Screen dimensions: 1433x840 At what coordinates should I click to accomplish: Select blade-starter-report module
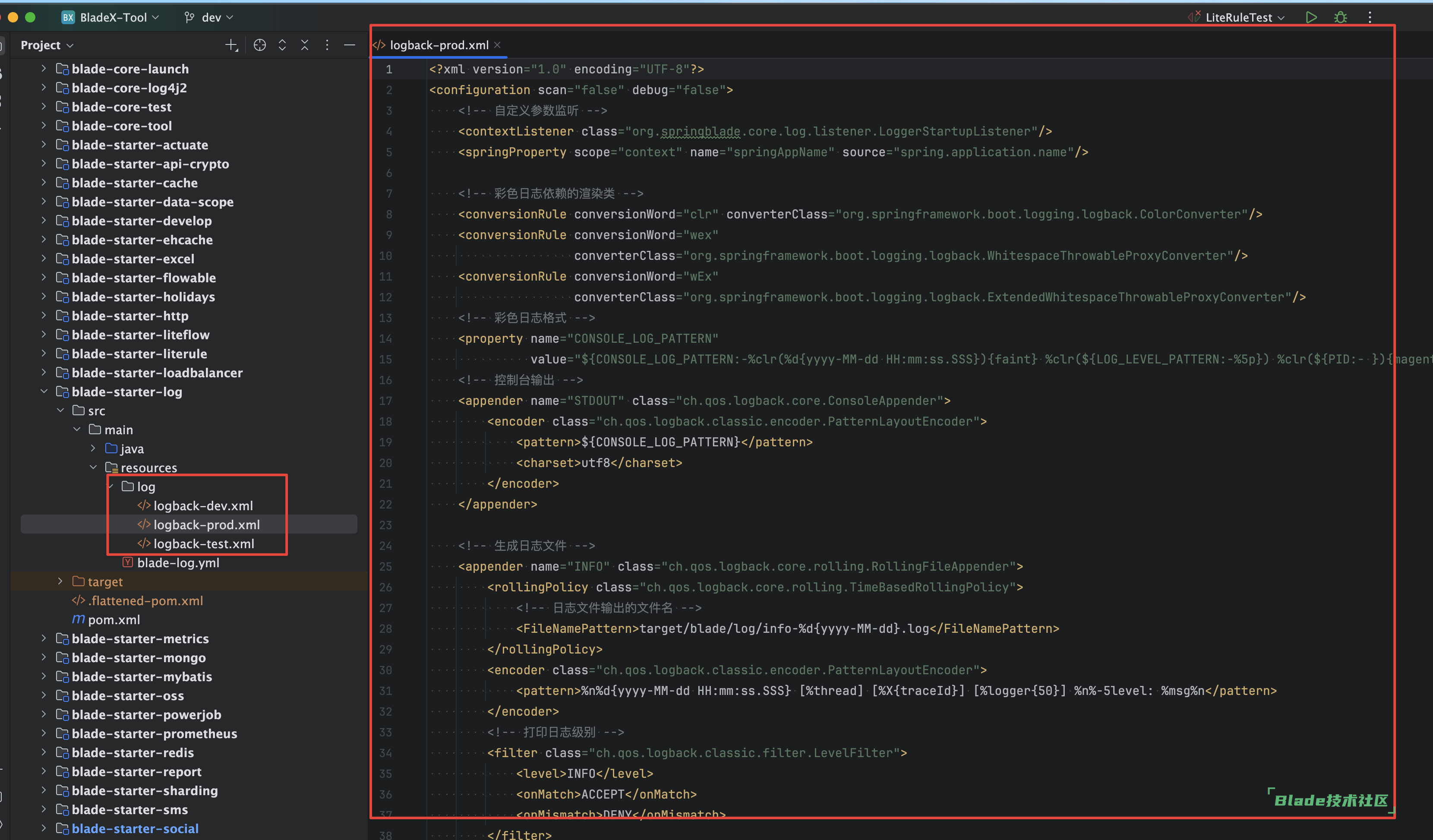coord(136,772)
